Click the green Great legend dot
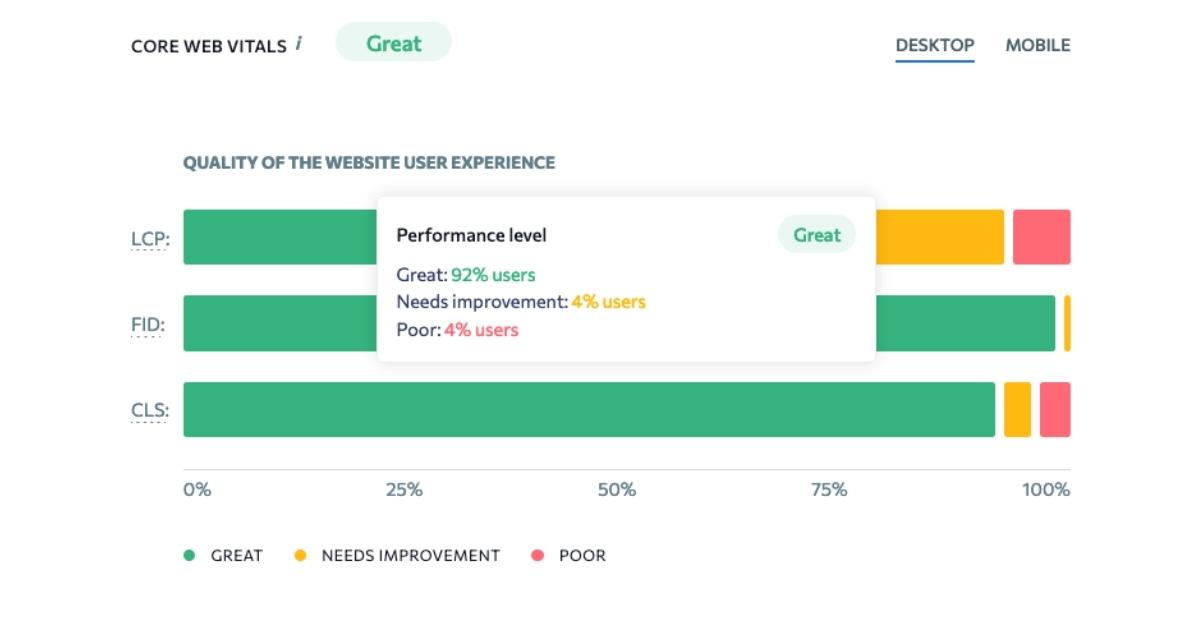Image resolution: width=1200 pixels, height=630 pixels. pyautogui.click(x=191, y=555)
